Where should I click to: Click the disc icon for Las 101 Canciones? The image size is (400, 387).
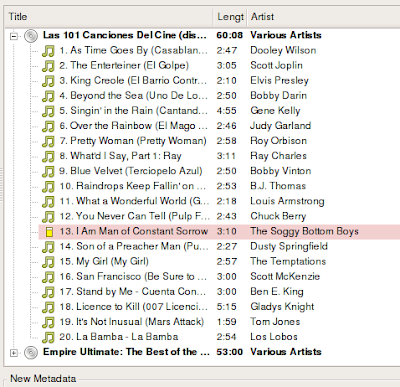coord(31,36)
